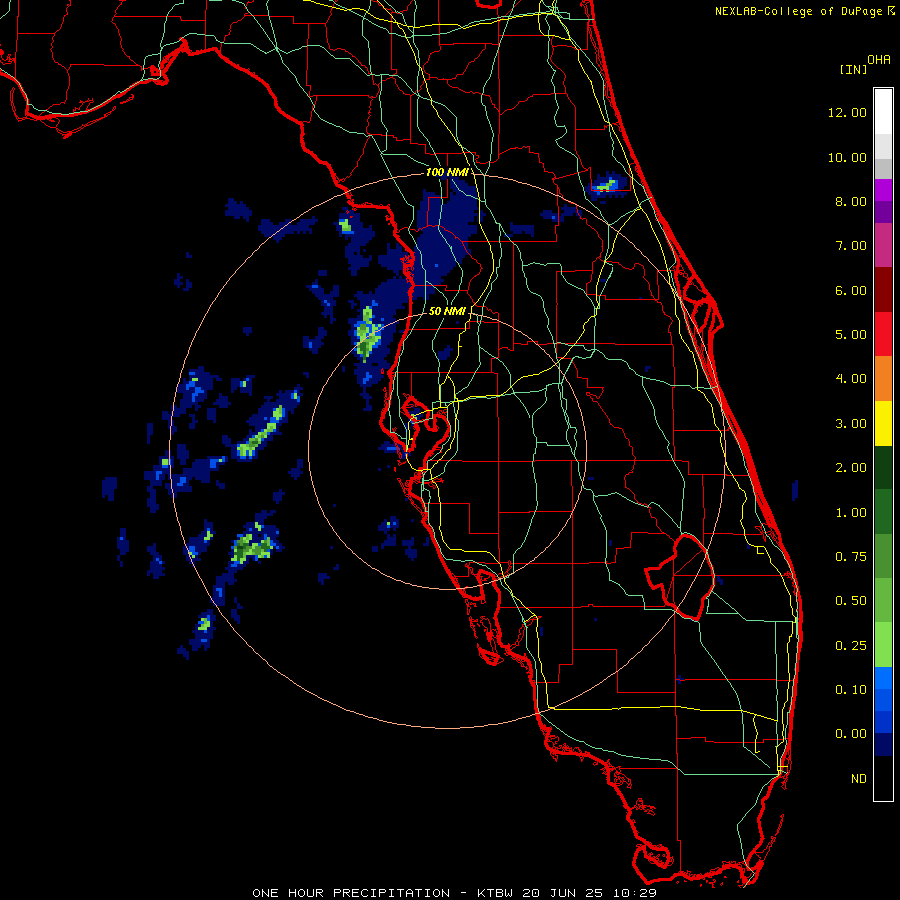Pick the bright magenta legend swatch
Viewport: 900px width, 900px height.
click(883, 190)
